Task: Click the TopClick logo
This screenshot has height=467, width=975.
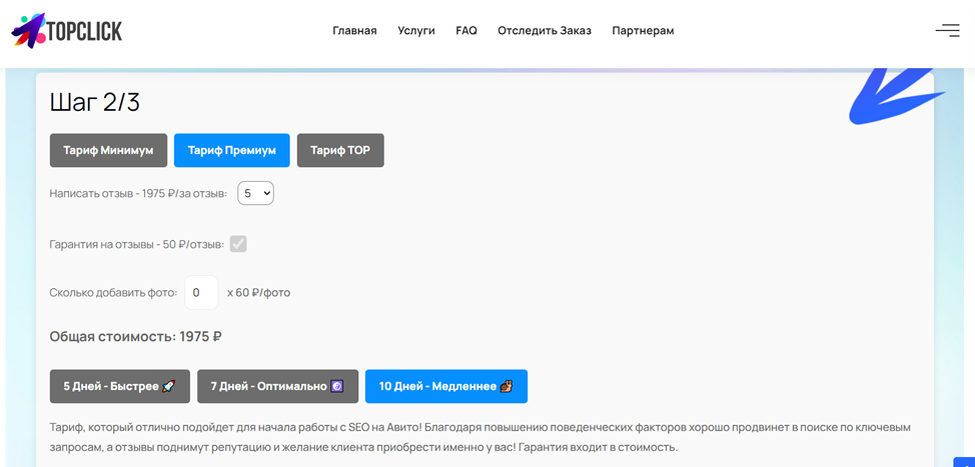Action: click(67, 30)
